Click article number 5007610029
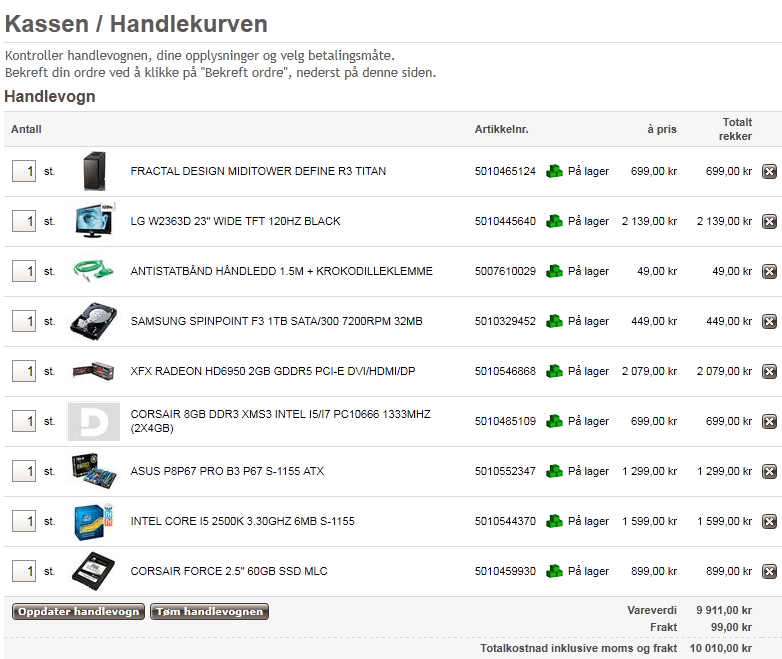The image size is (782, 659). point(505,271)
